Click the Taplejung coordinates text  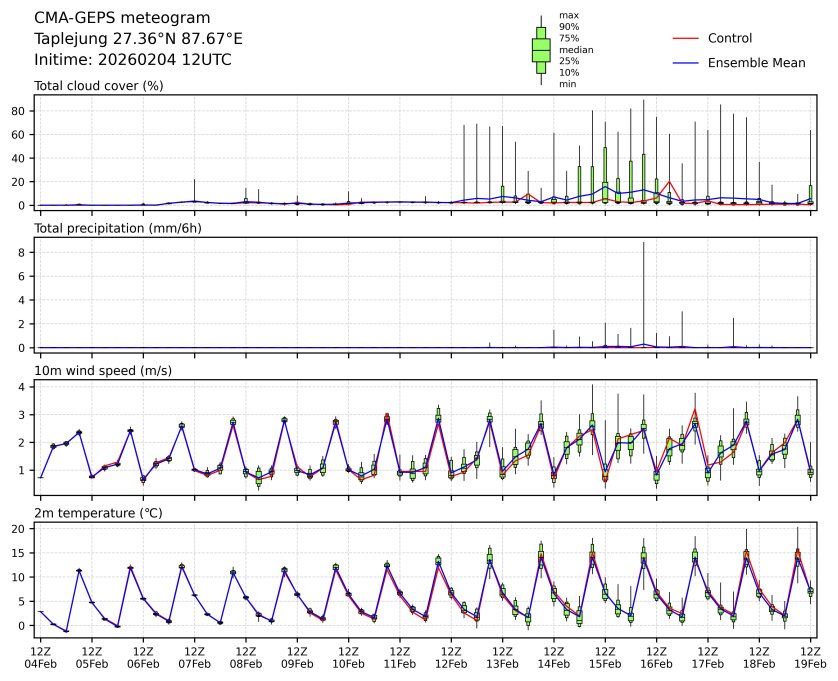(x=138, y=39)
